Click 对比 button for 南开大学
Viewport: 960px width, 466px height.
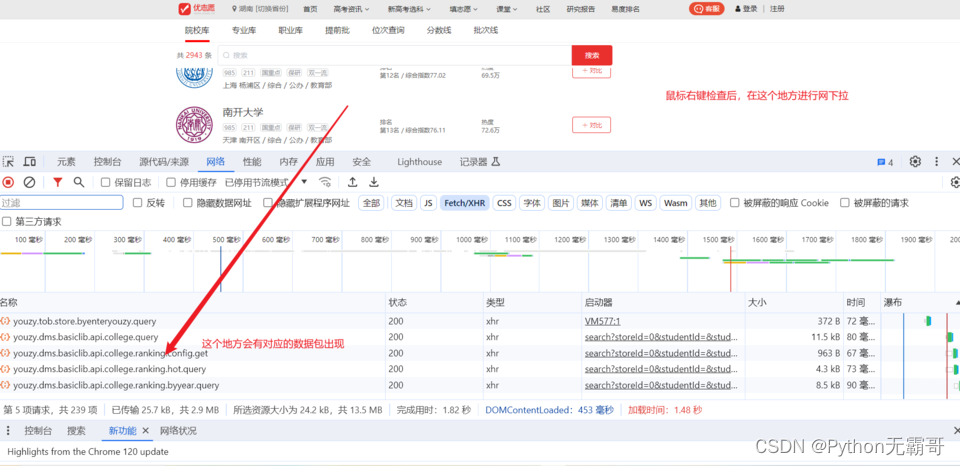[x=591, y=125]
